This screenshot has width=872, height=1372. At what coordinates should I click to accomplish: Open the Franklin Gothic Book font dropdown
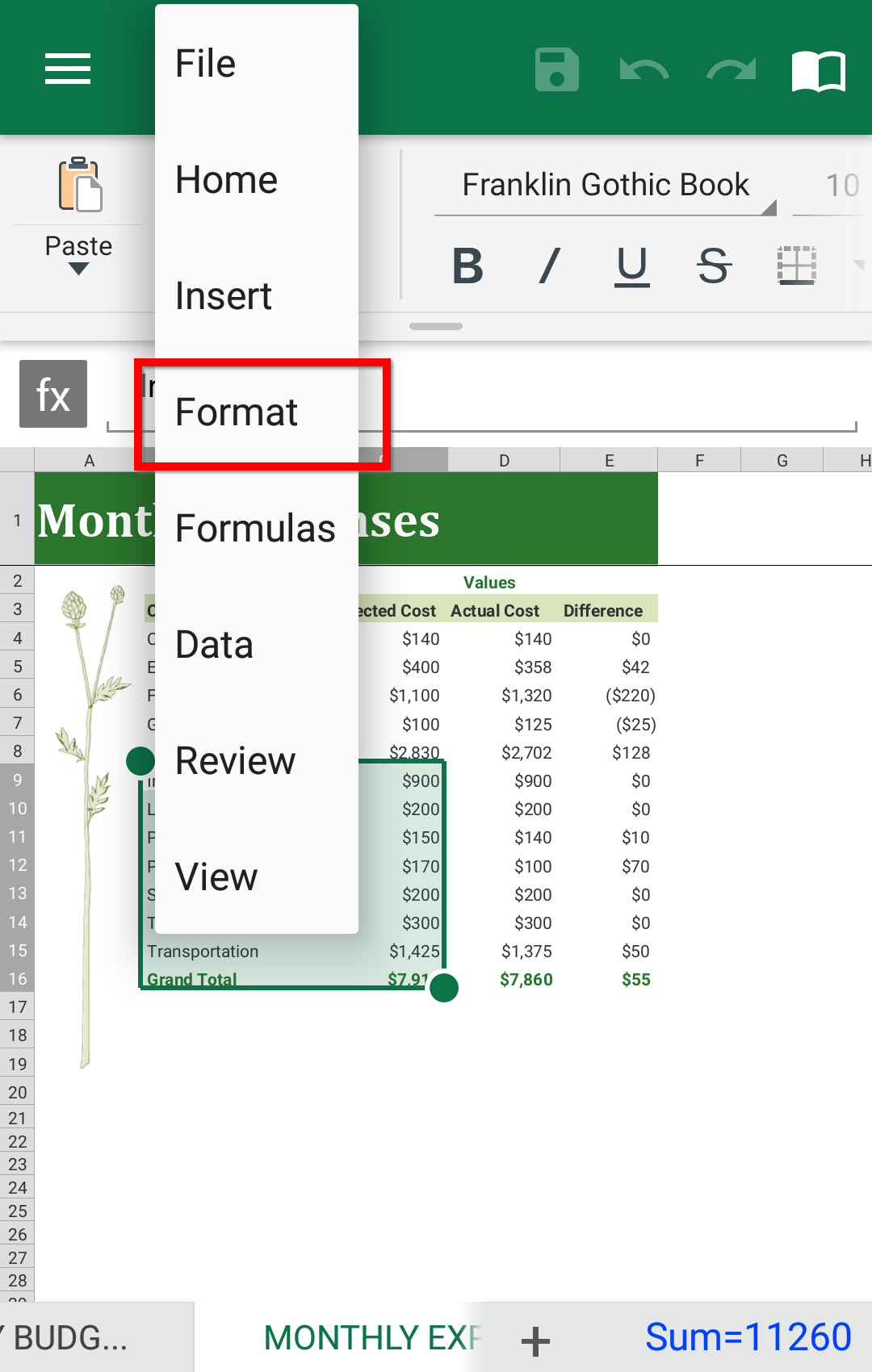tap(606, 186)
